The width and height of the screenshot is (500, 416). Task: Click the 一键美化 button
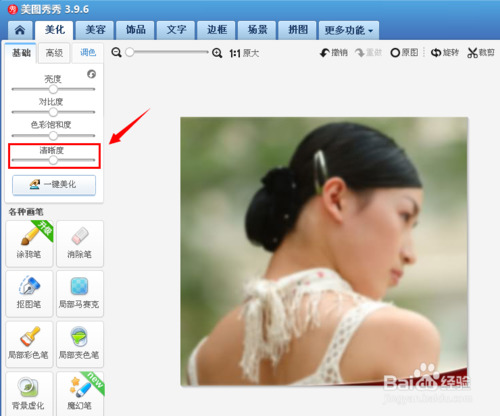tap(54, 185)
